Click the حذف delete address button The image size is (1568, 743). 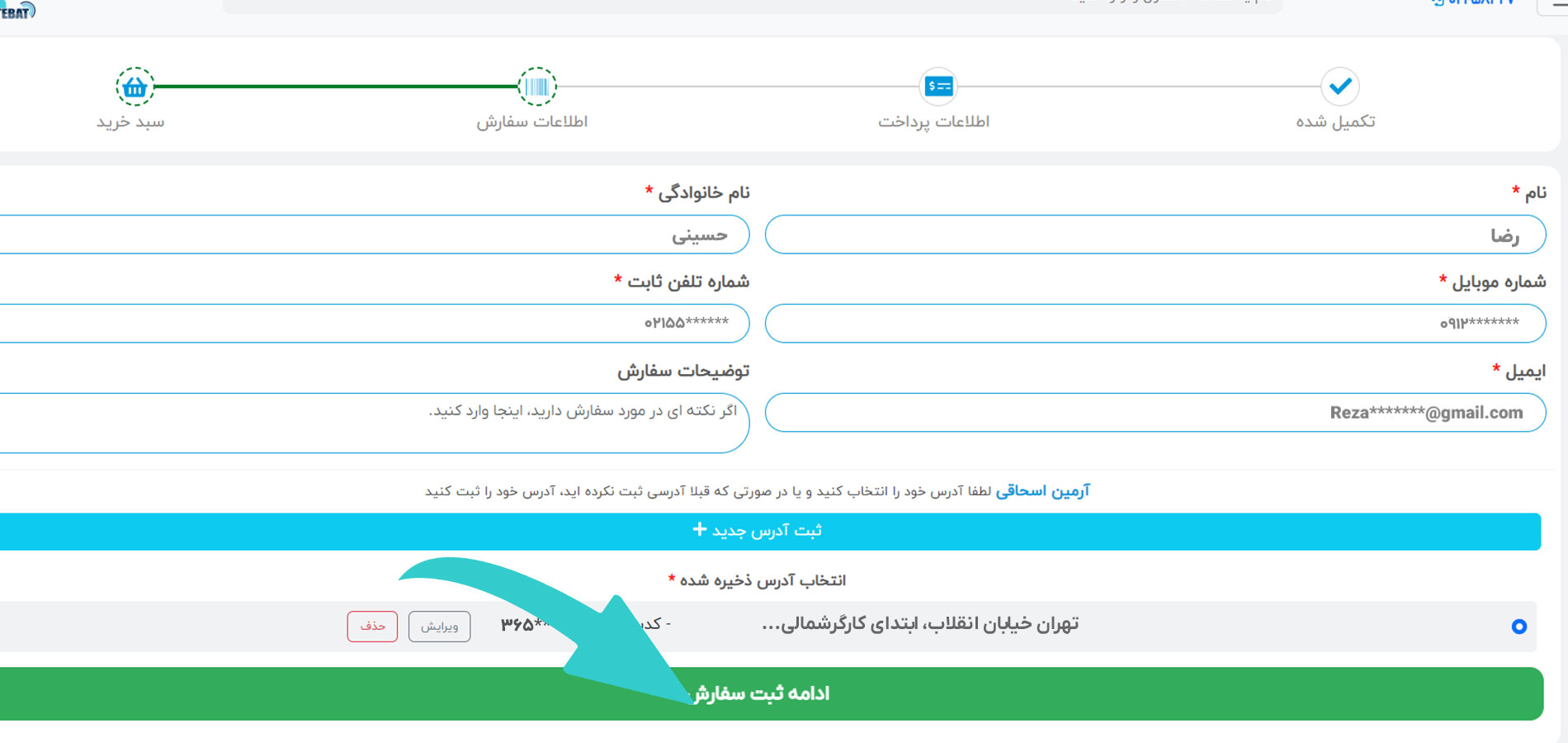372,627
